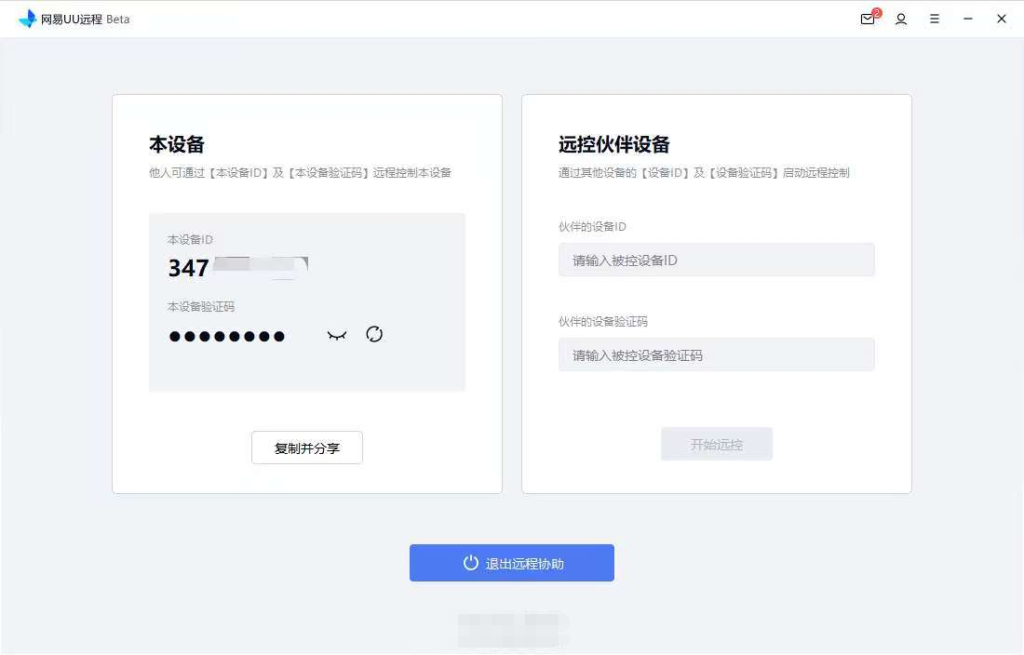
Task: Click the 远控伙伴设备 panel heading
Action: [x=614, y=144]
